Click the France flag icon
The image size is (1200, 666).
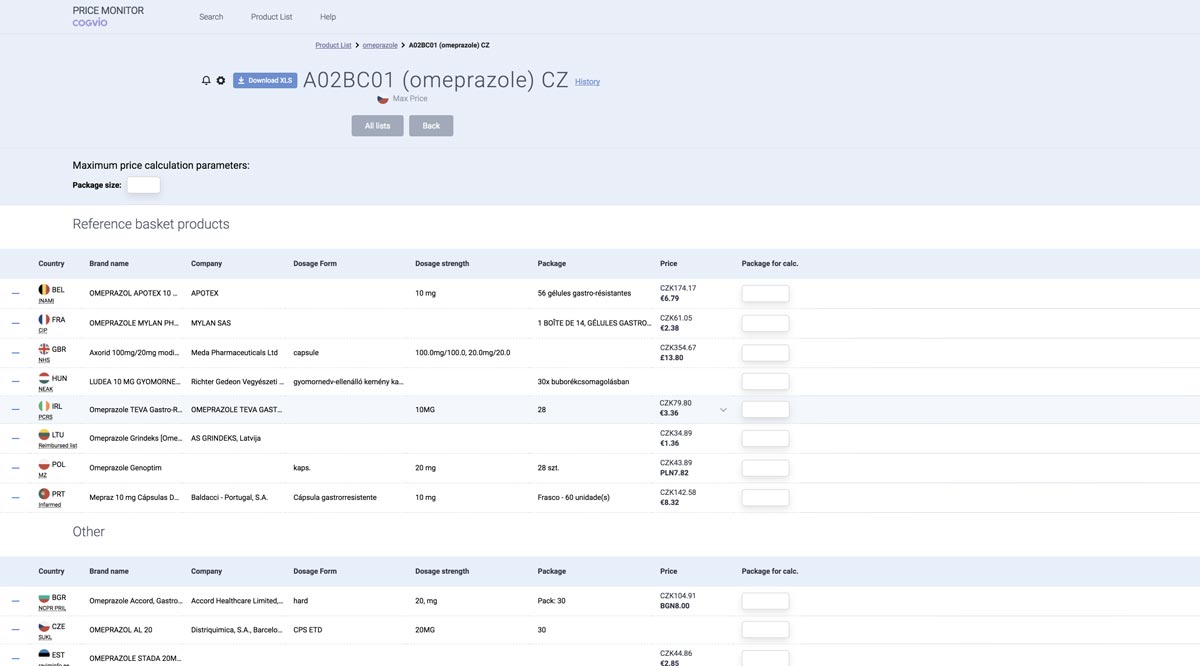[44, 320]
